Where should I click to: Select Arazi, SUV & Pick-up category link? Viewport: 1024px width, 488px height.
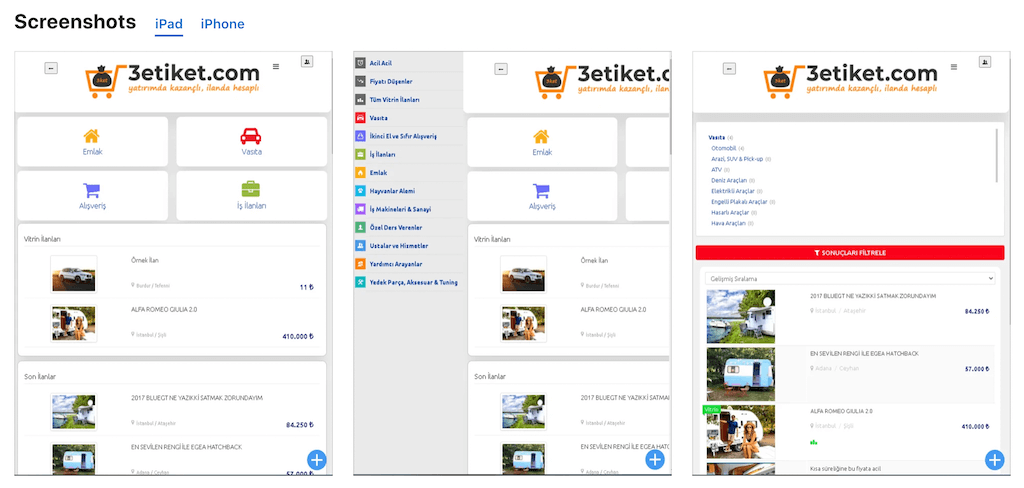737,159
